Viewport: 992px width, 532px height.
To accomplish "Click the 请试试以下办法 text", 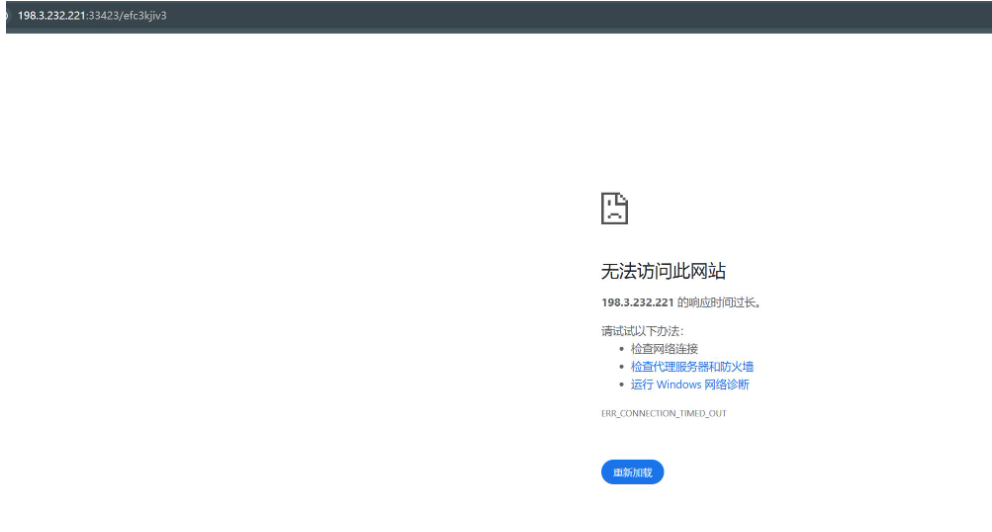I will 642,331.
